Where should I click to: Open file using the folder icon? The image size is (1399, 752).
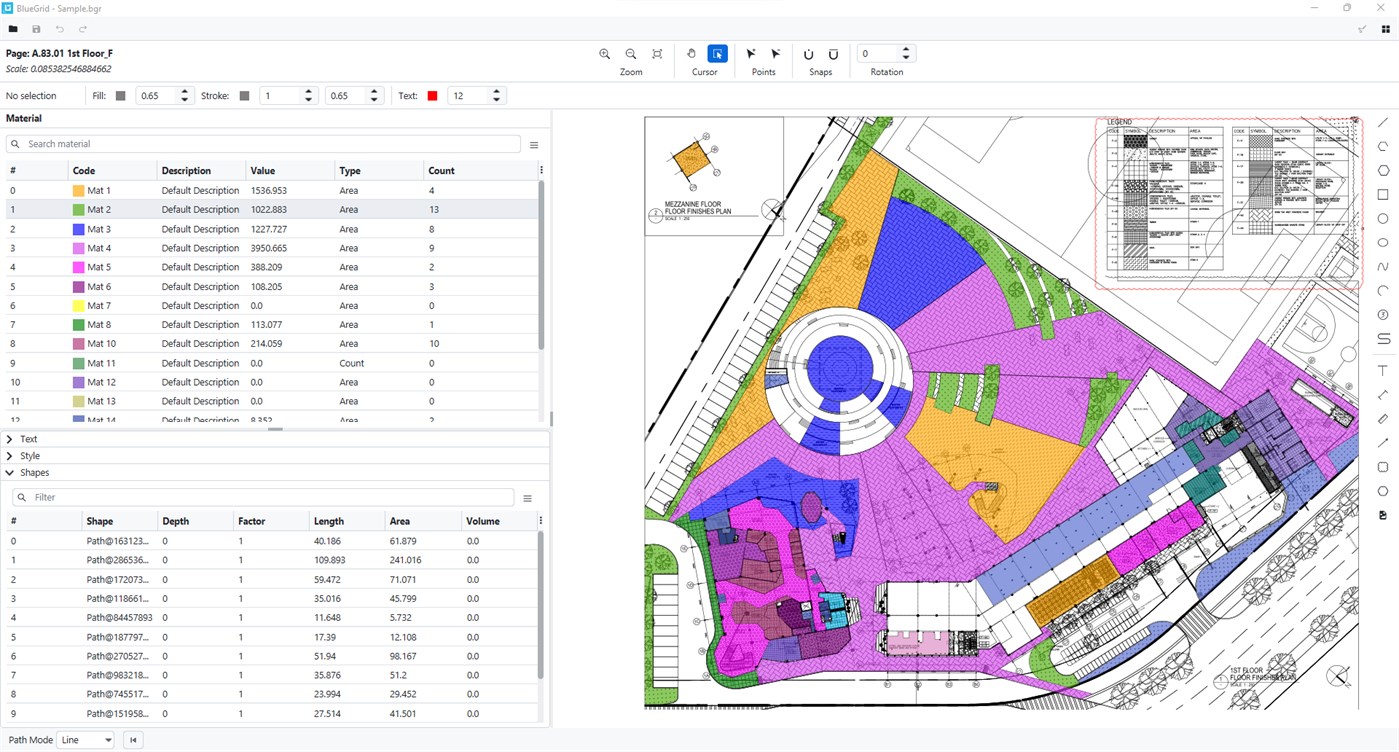[x=13, y=29]
